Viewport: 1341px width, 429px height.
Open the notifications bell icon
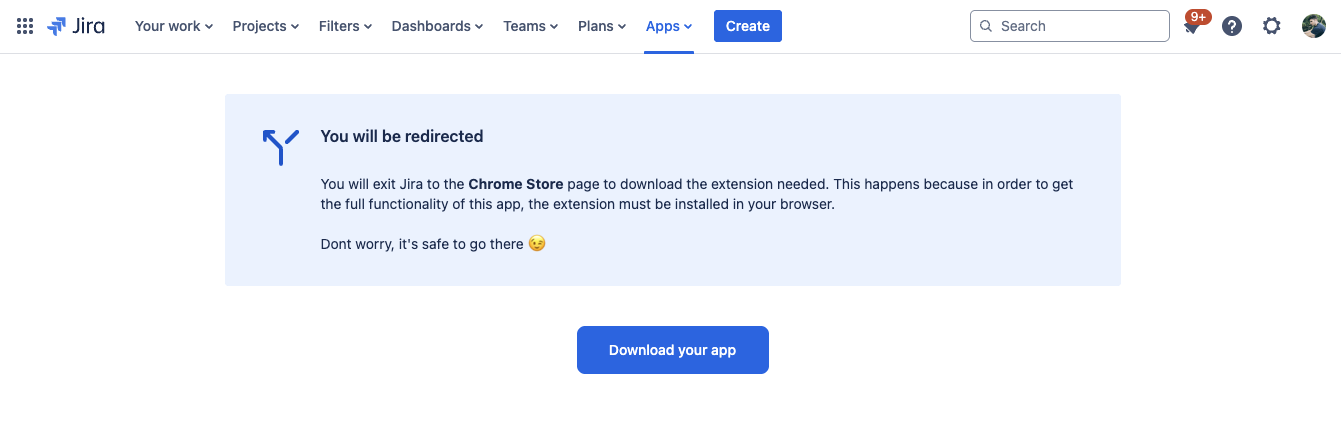[x=1191, y=29]
